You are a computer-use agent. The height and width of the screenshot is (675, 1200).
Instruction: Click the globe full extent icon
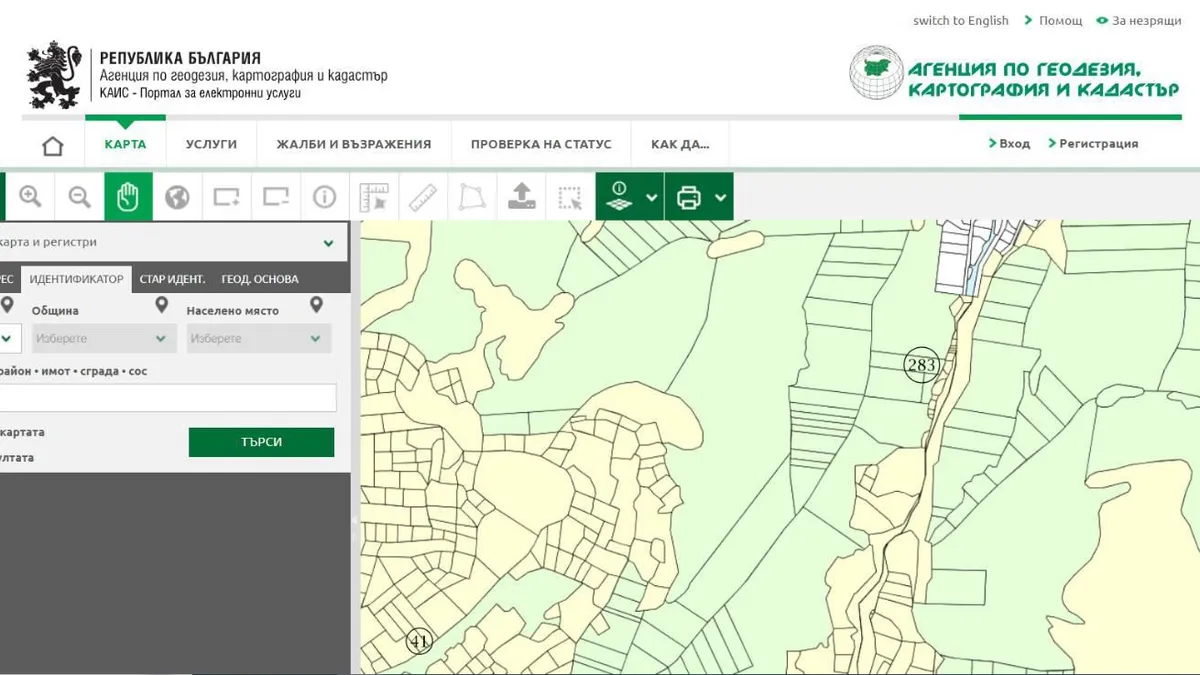click(x=177, y=197)
